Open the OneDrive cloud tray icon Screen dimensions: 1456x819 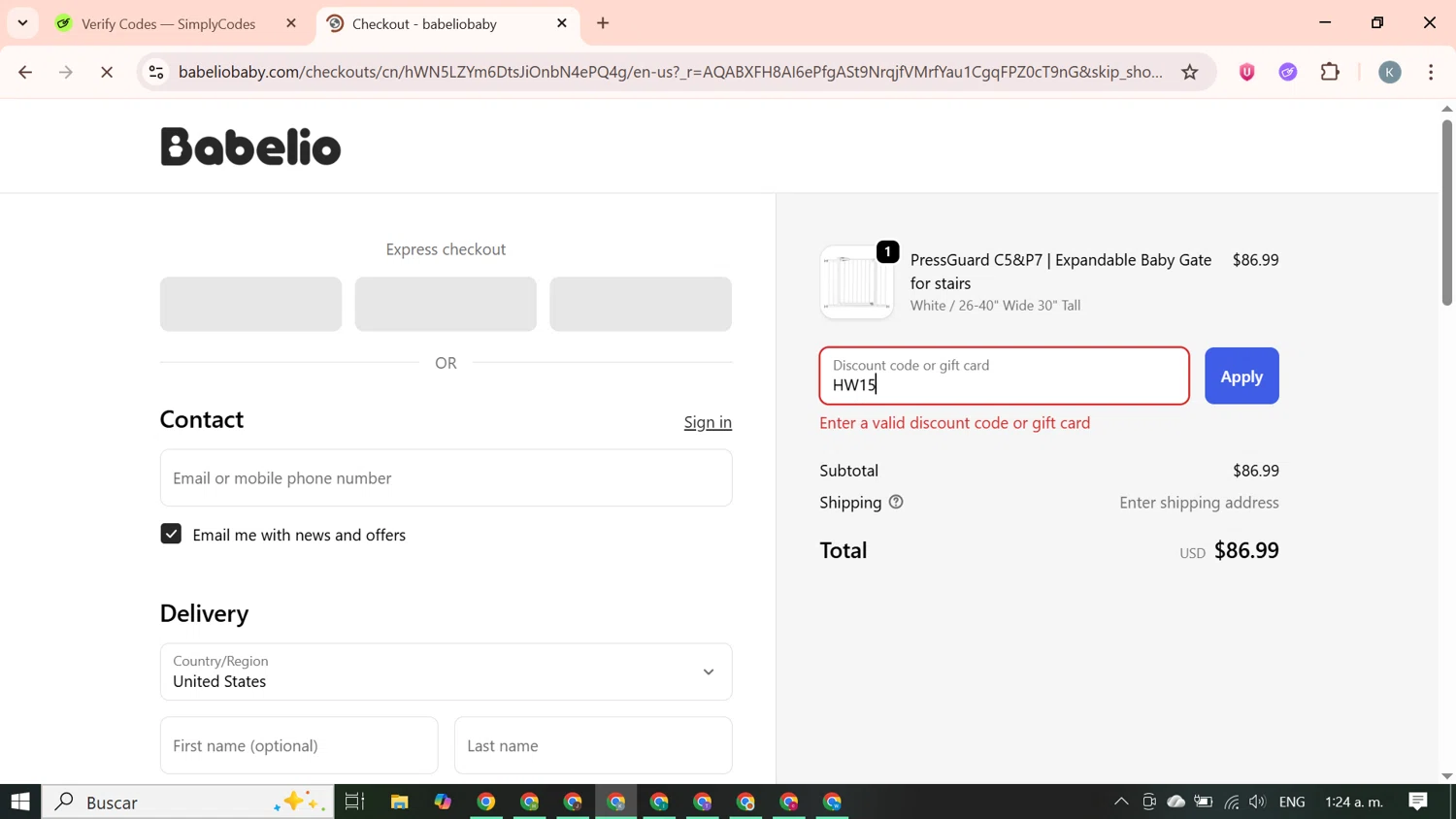coord(1176,802)
